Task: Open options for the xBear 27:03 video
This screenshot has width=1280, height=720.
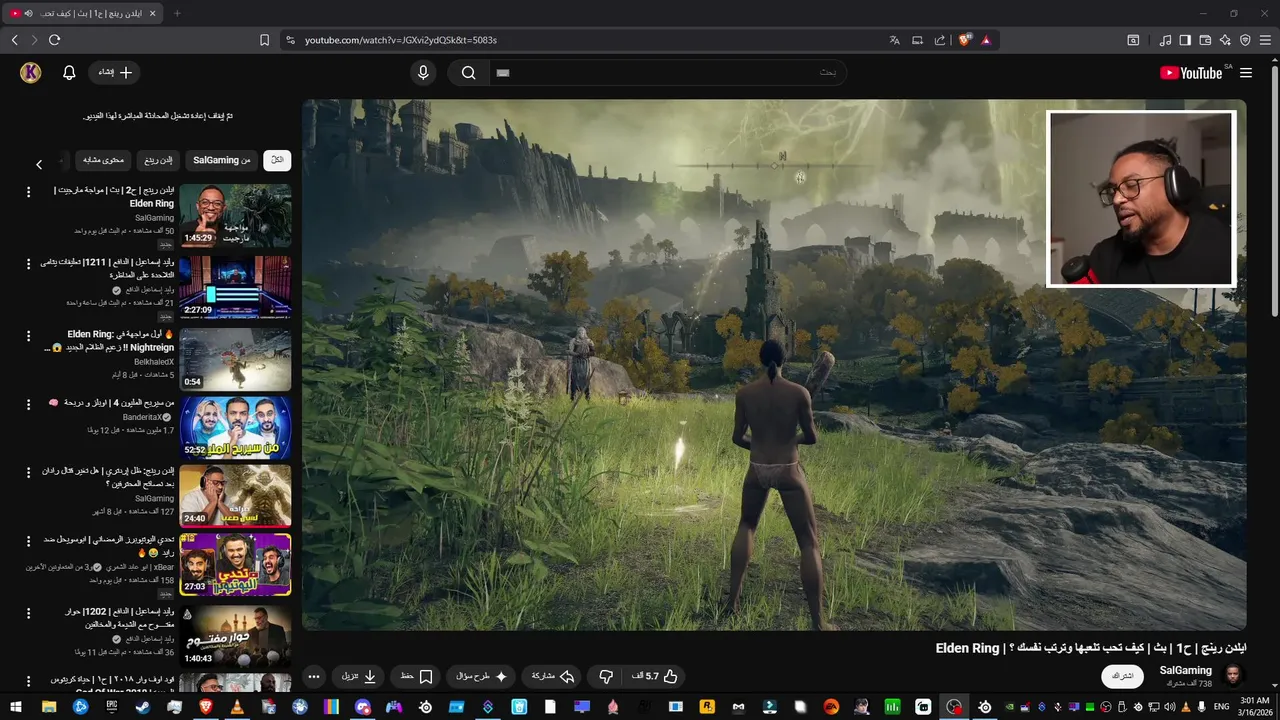Action: [28, 540]
